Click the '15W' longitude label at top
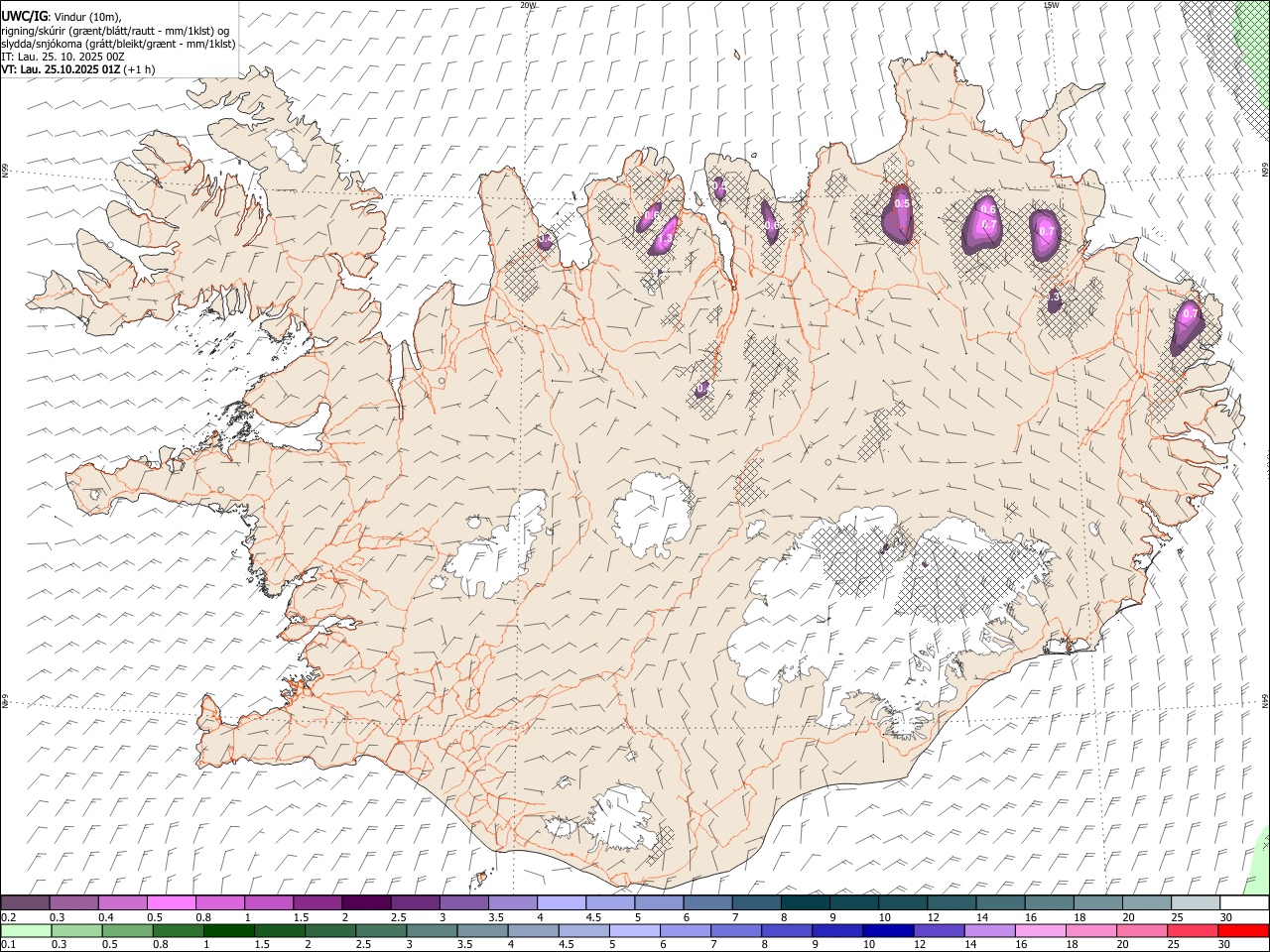Image resolution: width=1270 pixels, height=952 pixels. pyautogui.click(x=1051, y=5)
